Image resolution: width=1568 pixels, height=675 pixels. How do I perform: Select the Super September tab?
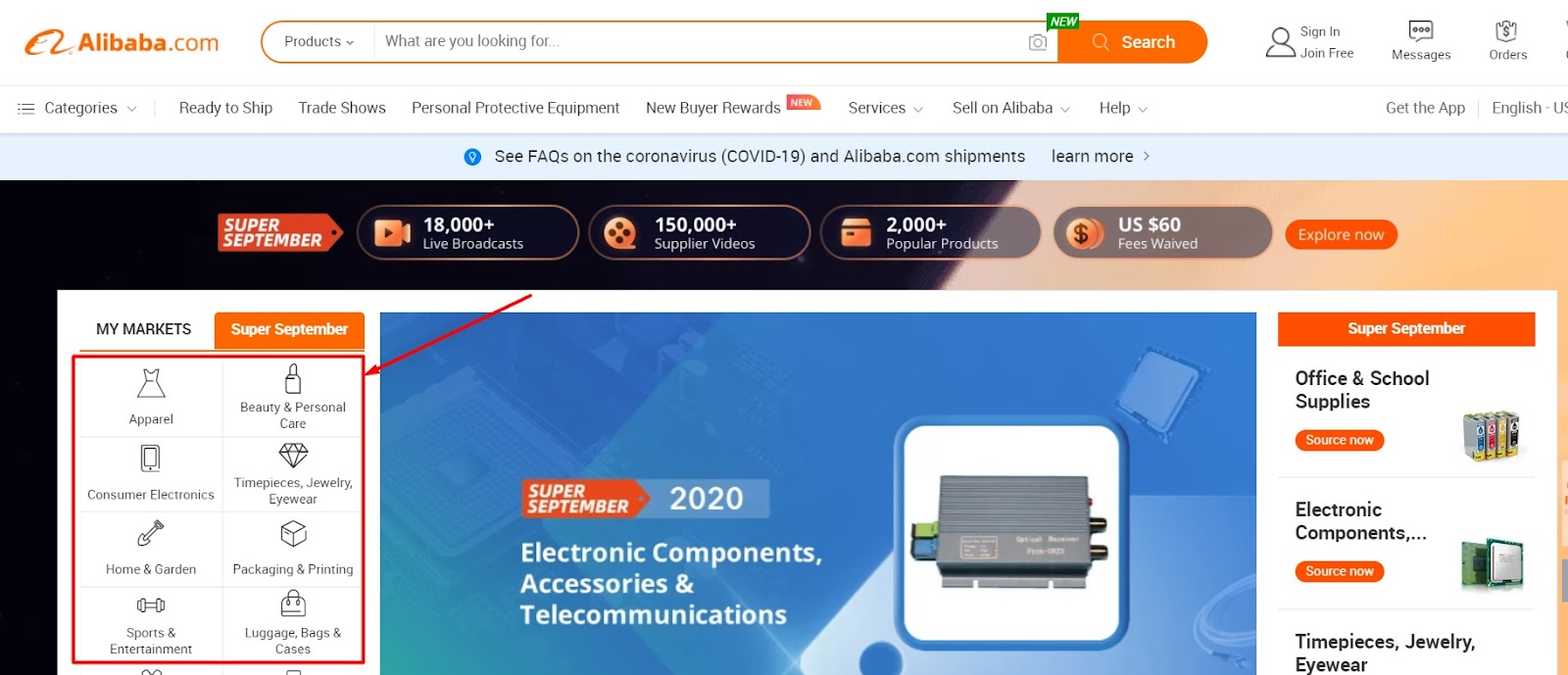point(289,329)
